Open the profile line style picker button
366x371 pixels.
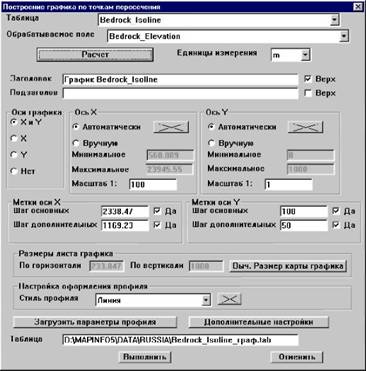[x=229, y=299]
